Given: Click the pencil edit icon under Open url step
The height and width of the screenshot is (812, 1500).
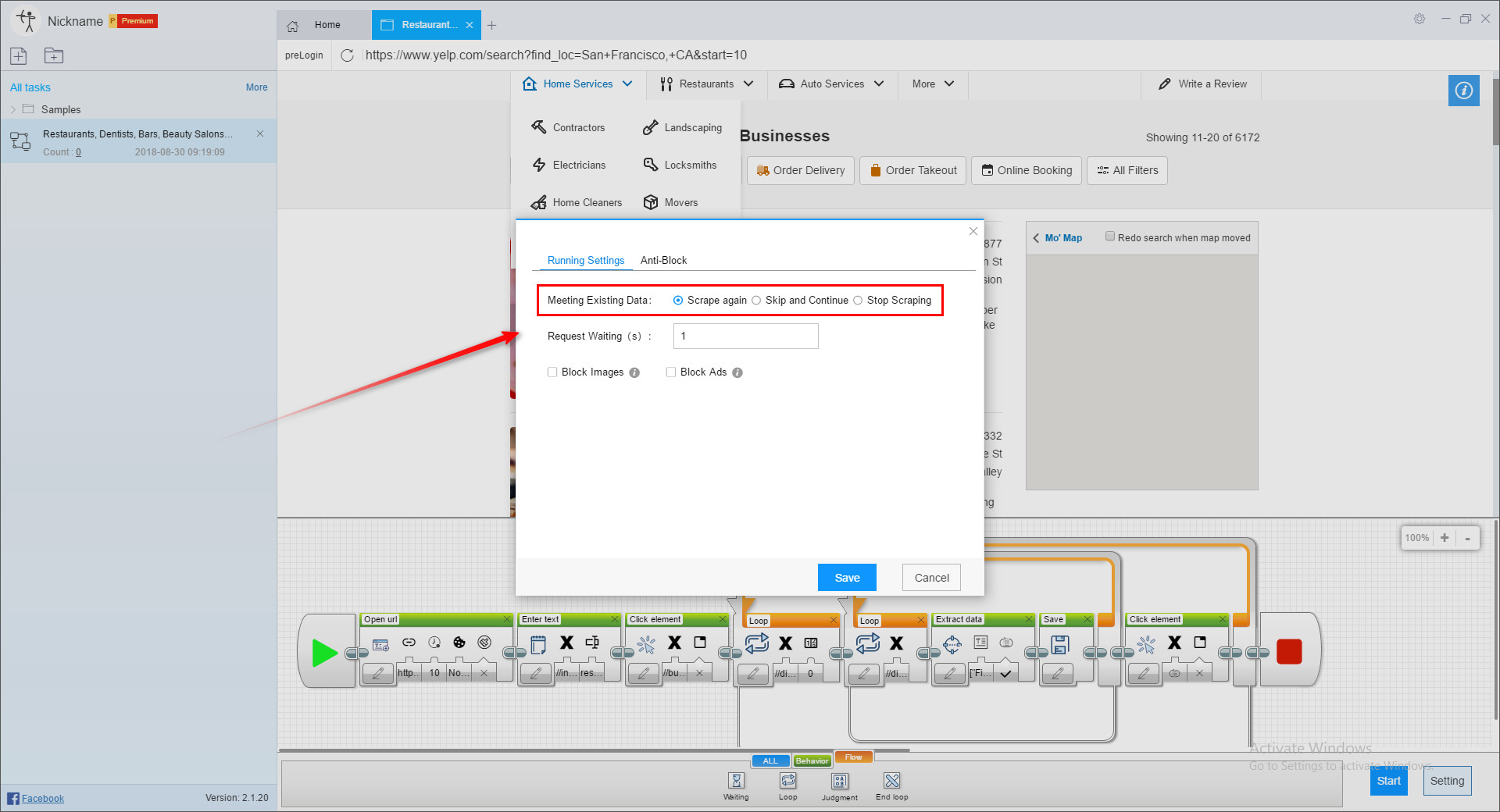Looking at the screenshot, I should click(x=378, y=673).
